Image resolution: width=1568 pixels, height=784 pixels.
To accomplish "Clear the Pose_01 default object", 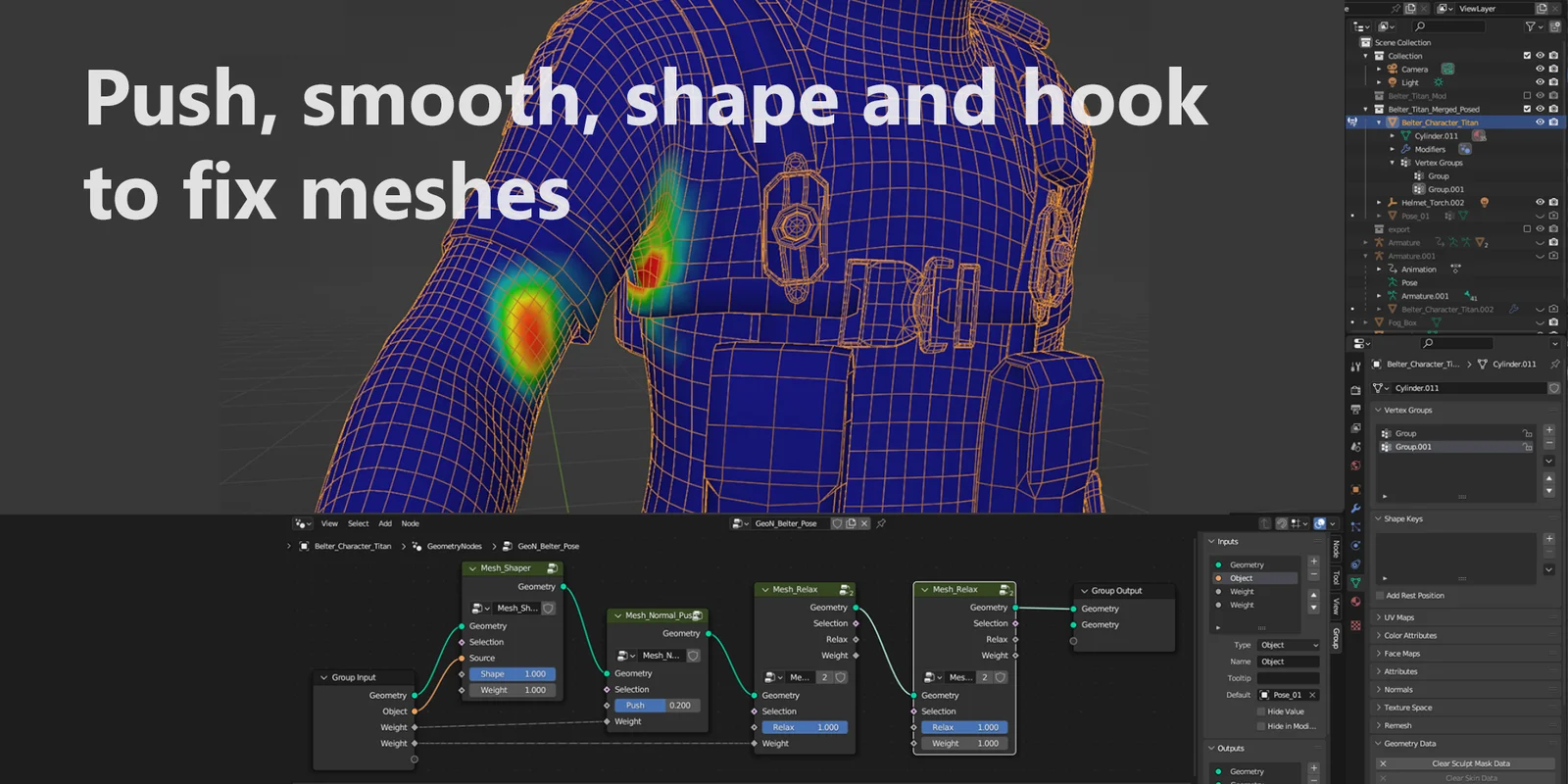I will (1312, 695).
